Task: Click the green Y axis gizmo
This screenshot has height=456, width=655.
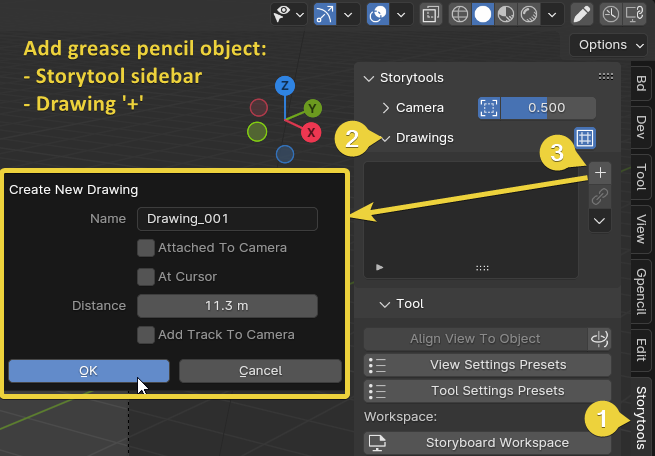Action: click(312, 109)
